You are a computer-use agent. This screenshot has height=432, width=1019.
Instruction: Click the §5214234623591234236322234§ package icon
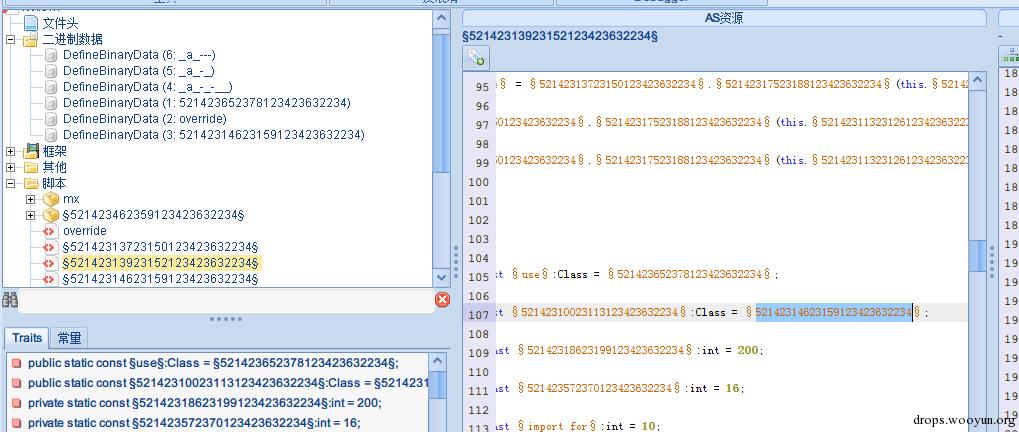tap(51, 215)
